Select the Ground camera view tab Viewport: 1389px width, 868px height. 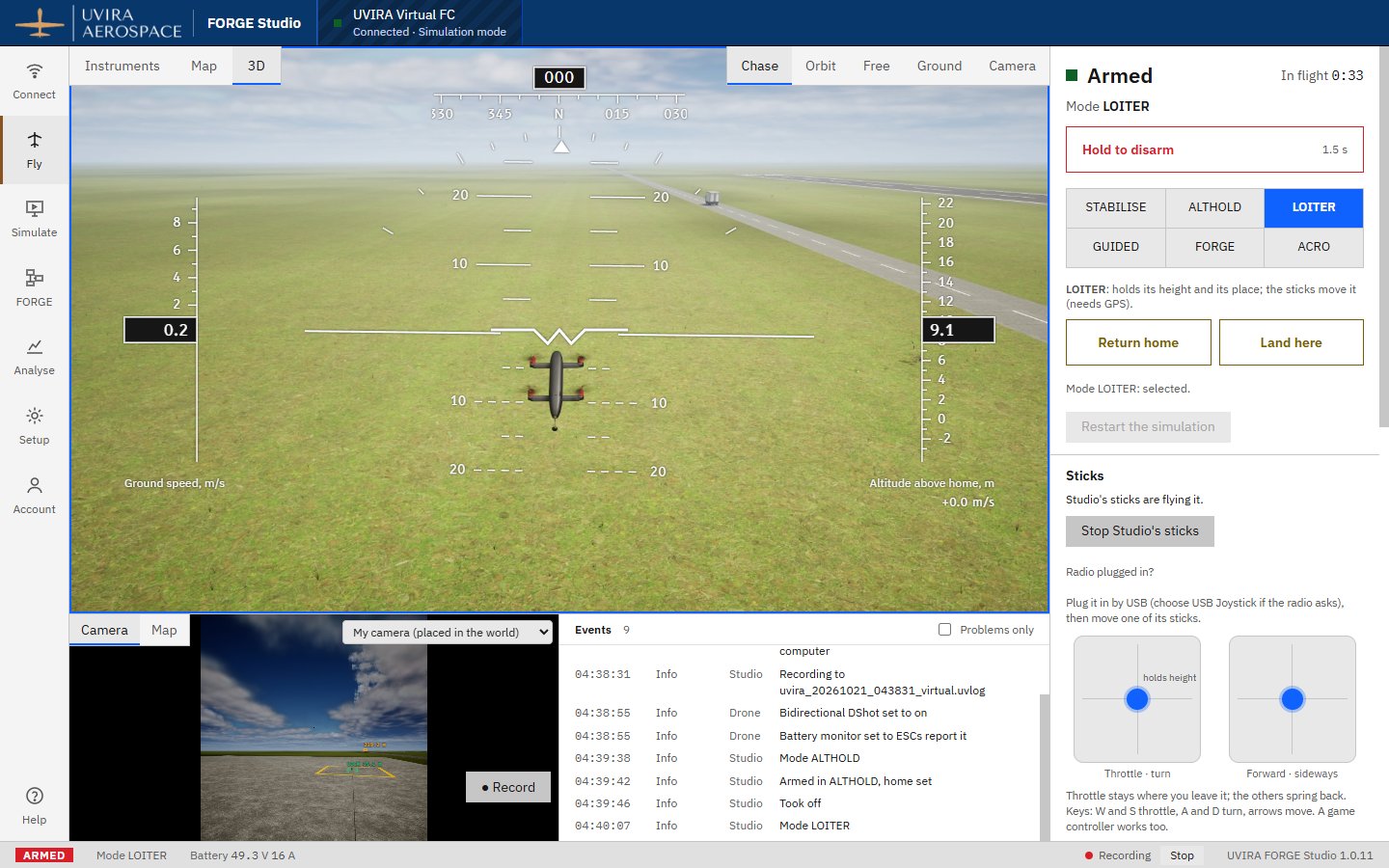tap(940, 66)
